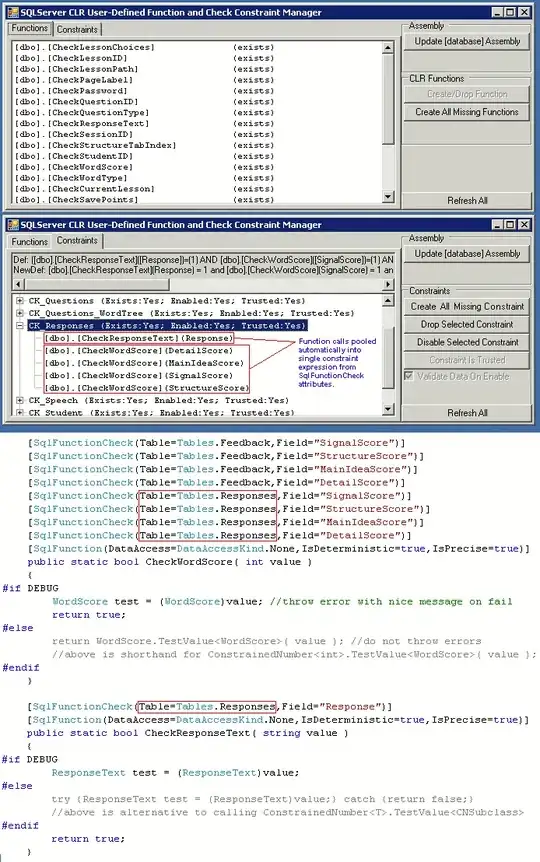The image size is (540, 862).
Task: Collapse the CK_Responses tree node
Action: pyautogui.click(x=20, y=325)
